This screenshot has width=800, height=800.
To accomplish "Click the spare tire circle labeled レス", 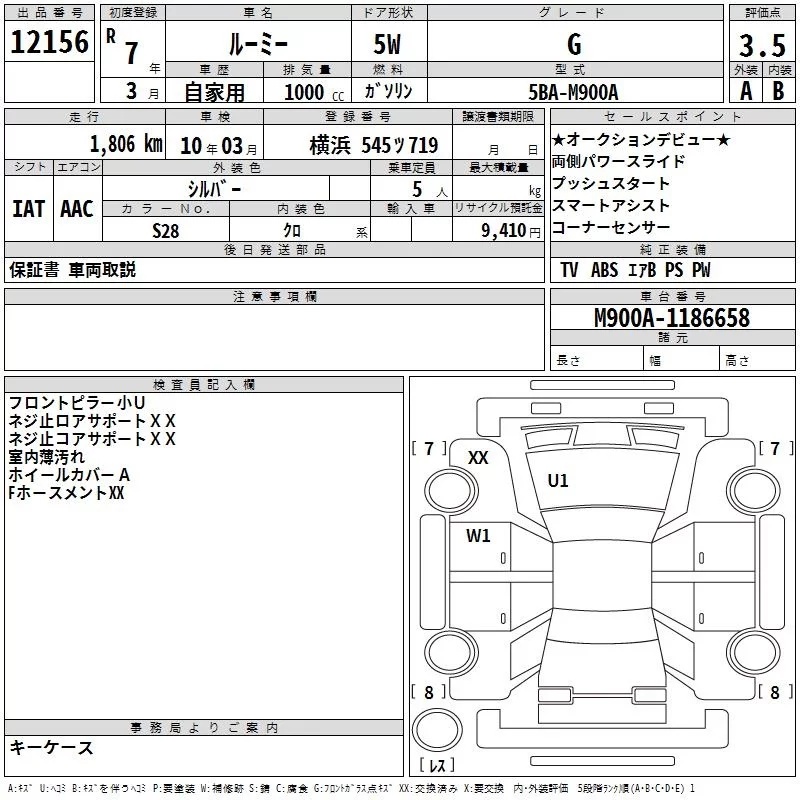I will click(x=437, y=729).
